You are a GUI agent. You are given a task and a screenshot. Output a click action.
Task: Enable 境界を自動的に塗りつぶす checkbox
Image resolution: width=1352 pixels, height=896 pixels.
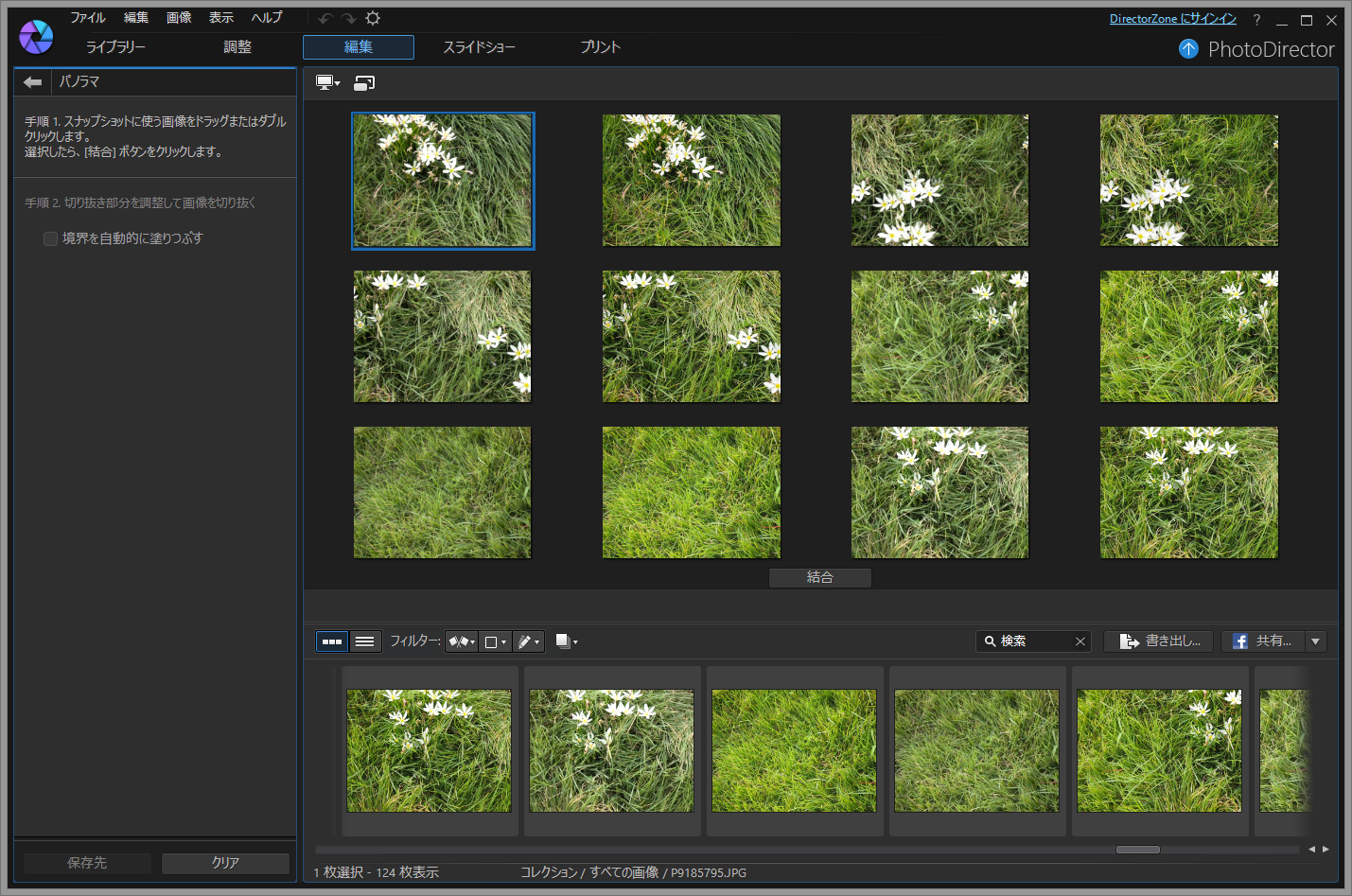[51, 238]
